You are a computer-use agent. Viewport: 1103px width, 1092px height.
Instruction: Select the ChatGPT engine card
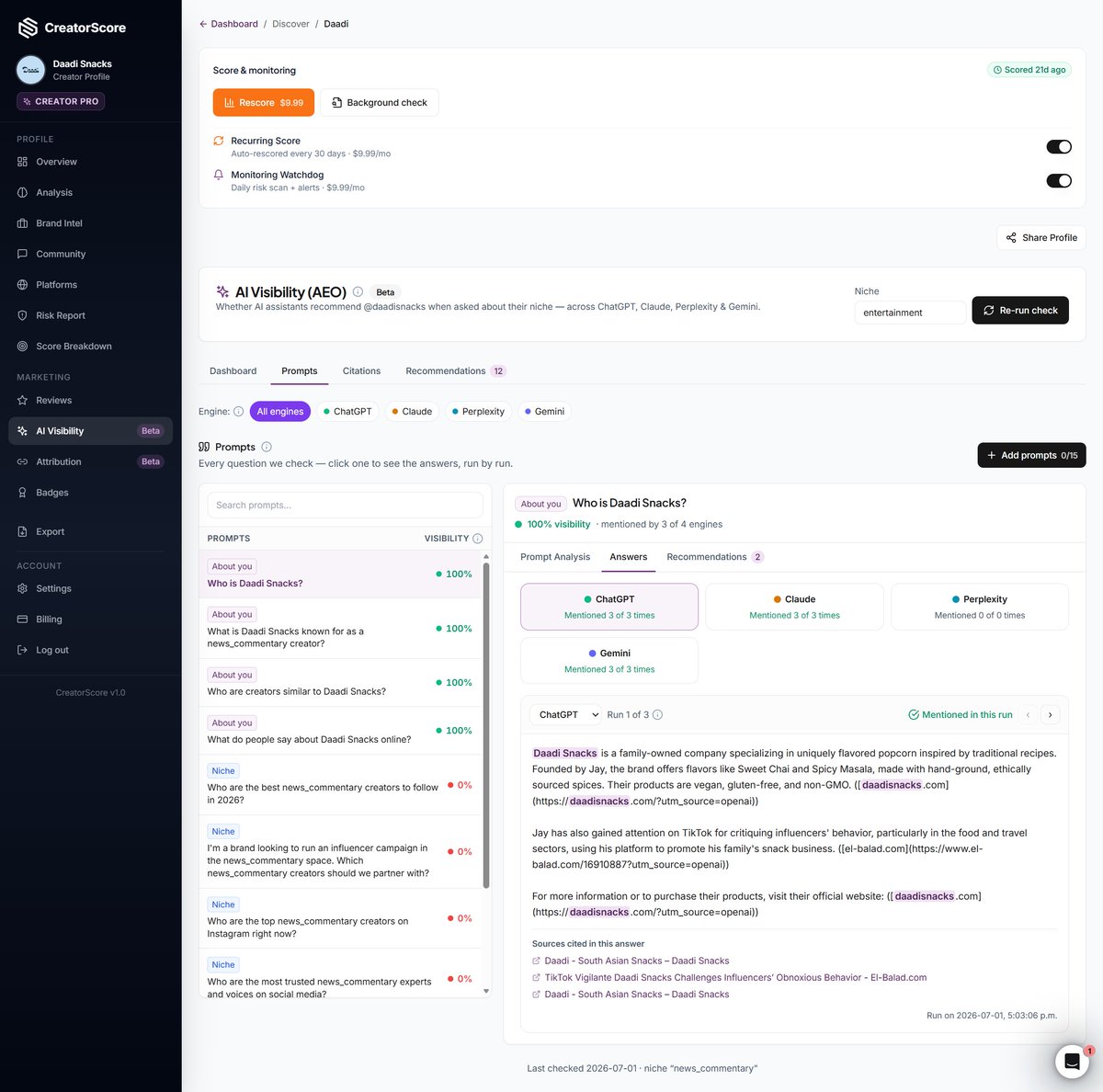click(609, 607)
